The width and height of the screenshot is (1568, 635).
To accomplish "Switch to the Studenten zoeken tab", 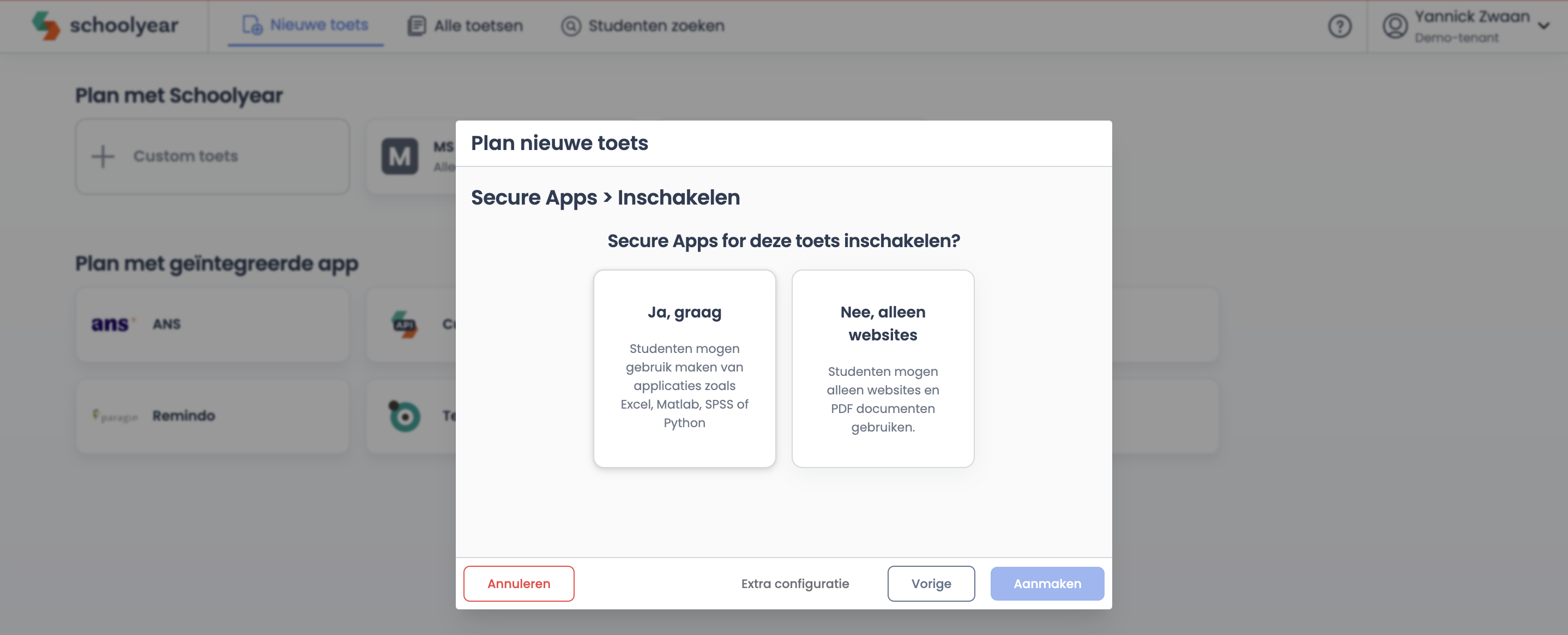I will [x=643, y=26].
